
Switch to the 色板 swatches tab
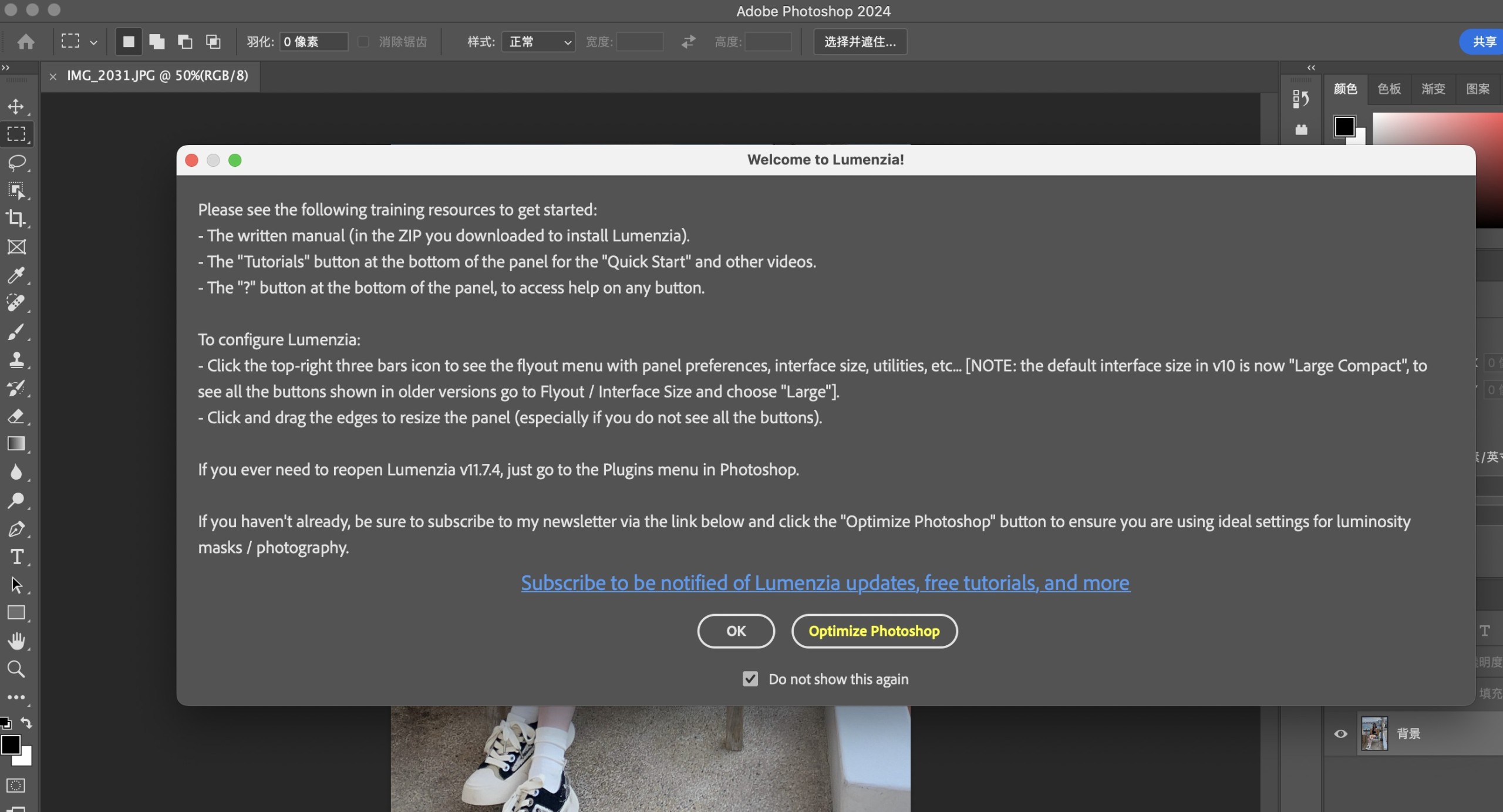(1389, 89)
